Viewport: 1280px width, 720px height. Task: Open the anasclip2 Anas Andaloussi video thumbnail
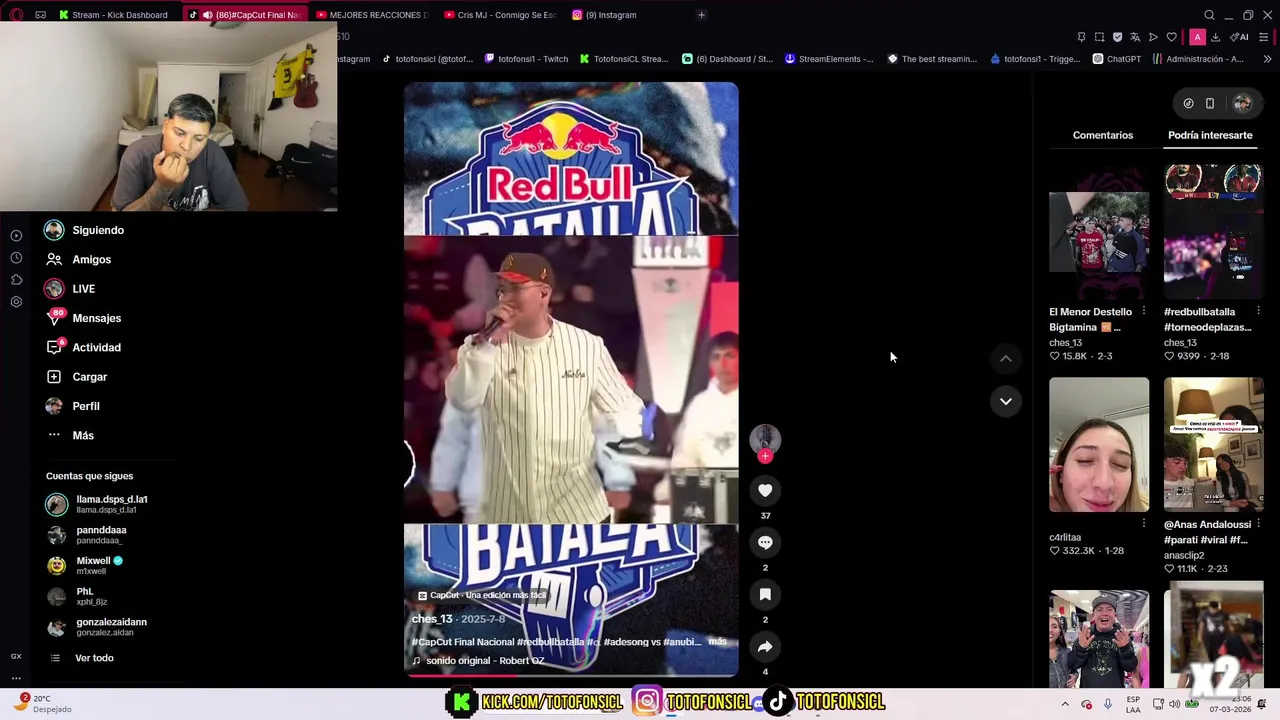coord(1213,445)
